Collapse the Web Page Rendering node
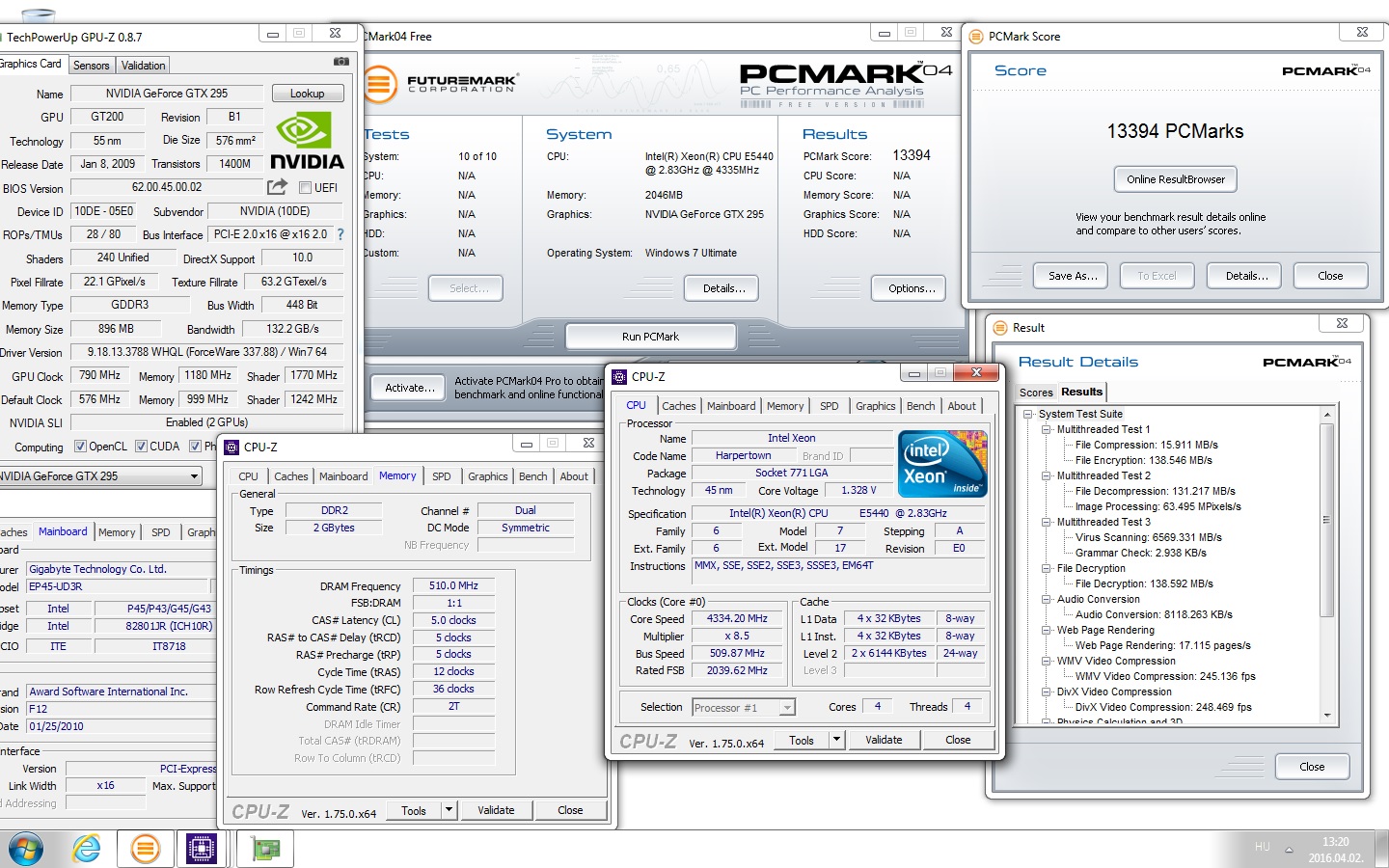The image size is (1389, 868). pos(1047,631)
